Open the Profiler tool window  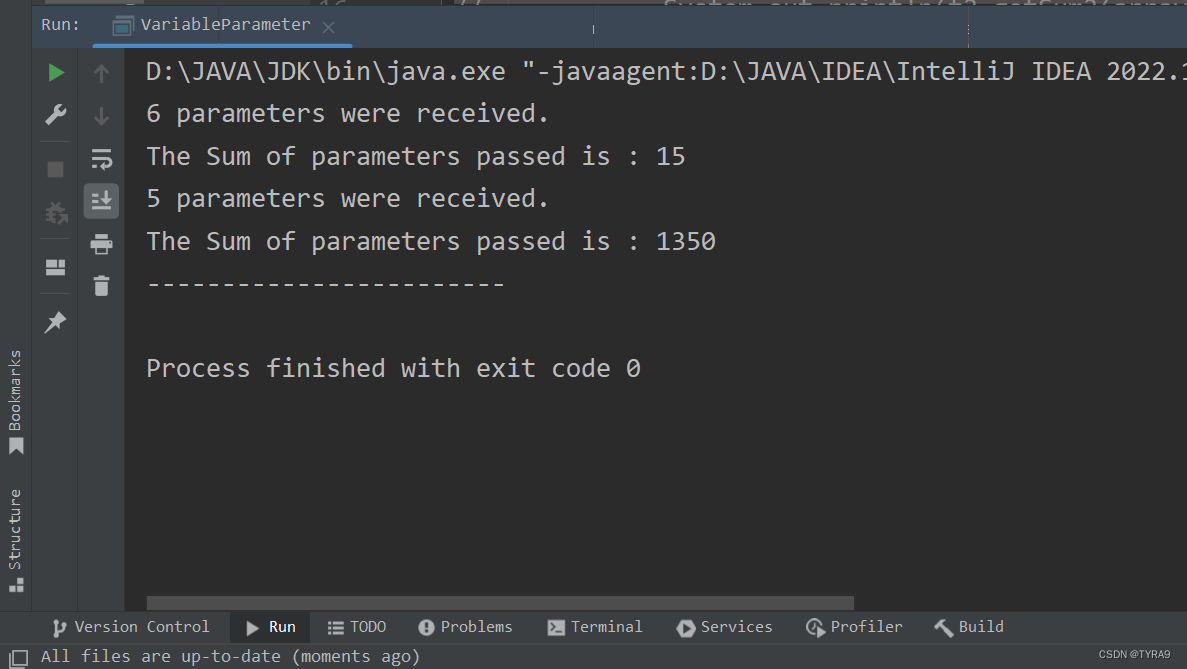[x=854, y=627]
